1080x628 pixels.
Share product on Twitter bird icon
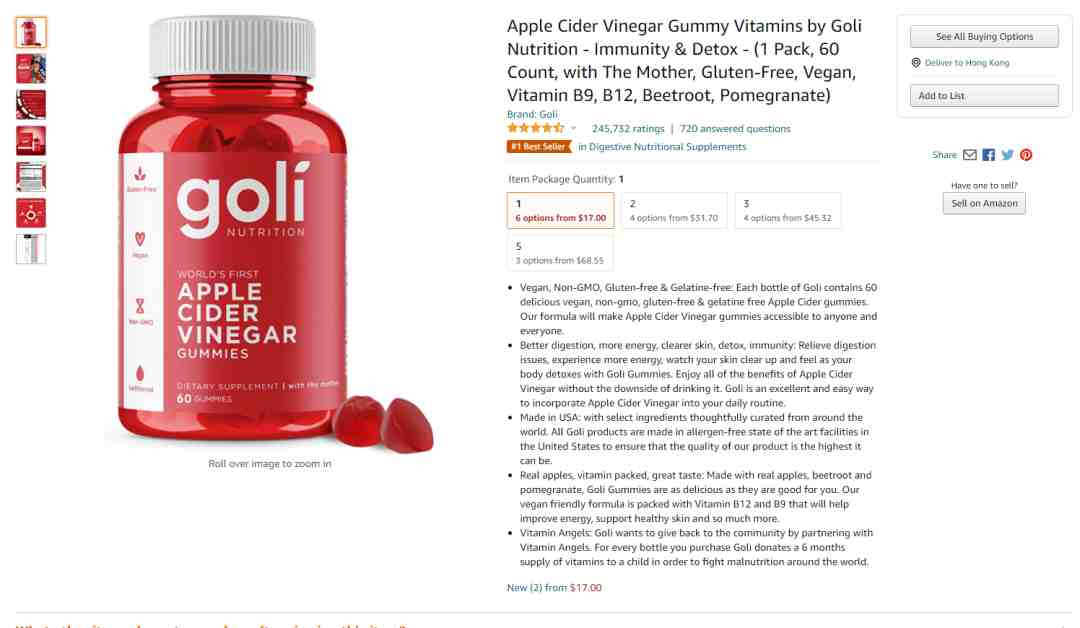tap(1008, 155)
